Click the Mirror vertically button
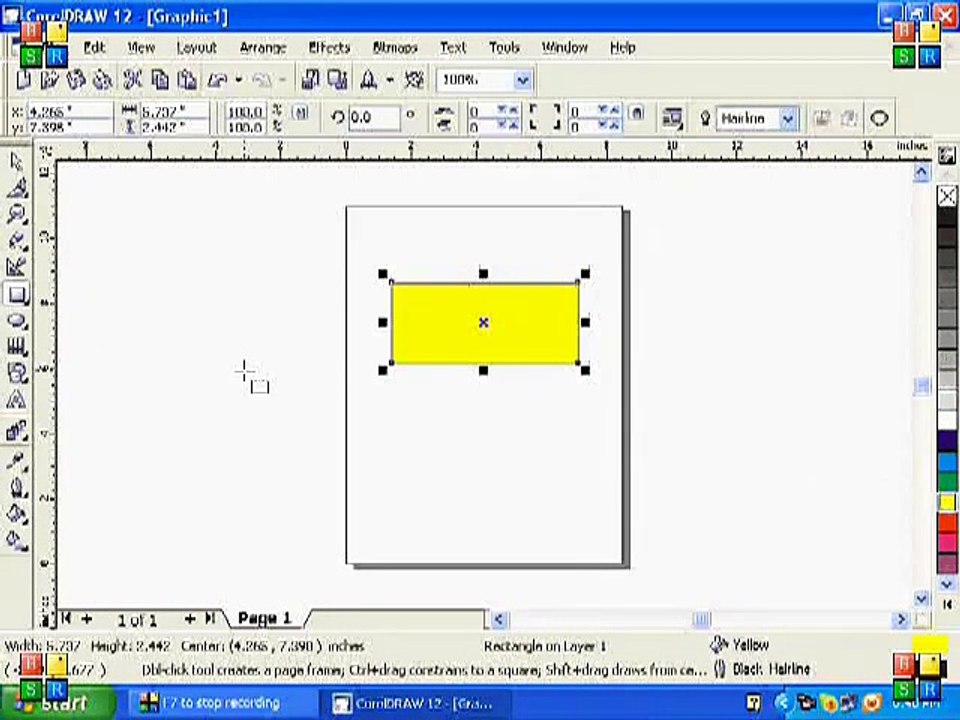This screenshot has width=960, height=720. tap(444, 125)
